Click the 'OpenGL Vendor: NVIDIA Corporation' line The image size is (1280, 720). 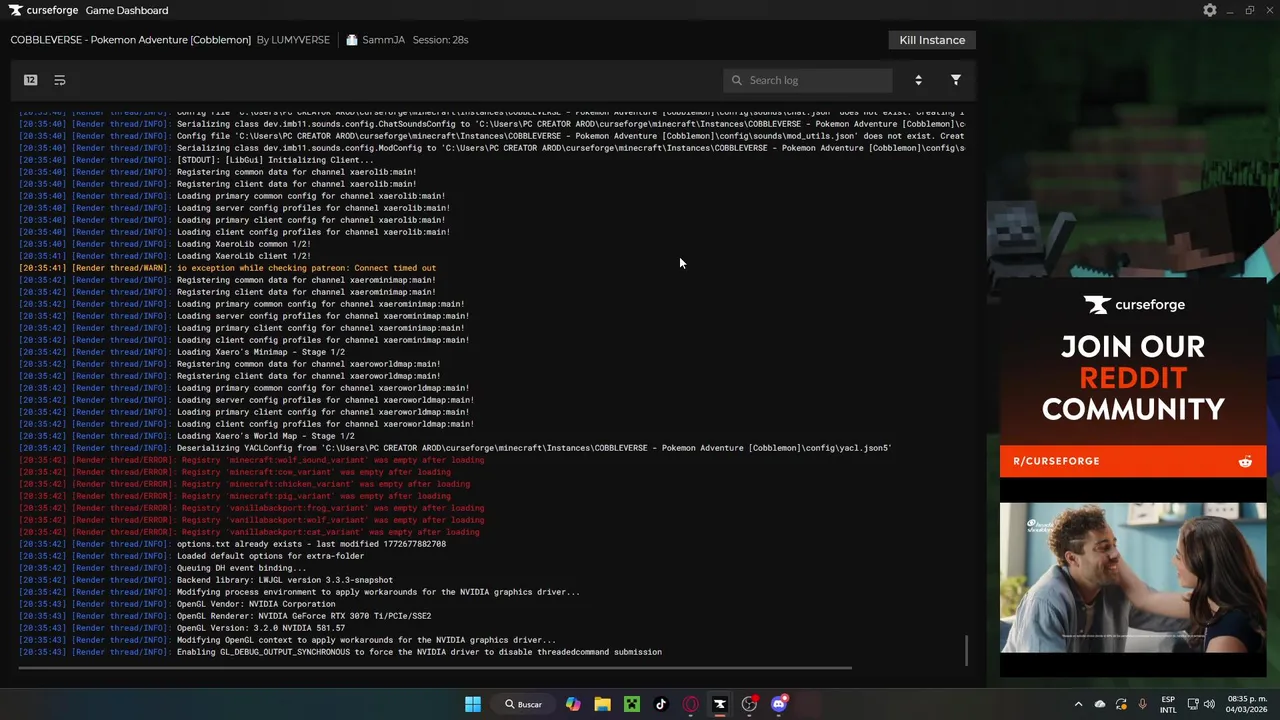click(x=178, y=604)
